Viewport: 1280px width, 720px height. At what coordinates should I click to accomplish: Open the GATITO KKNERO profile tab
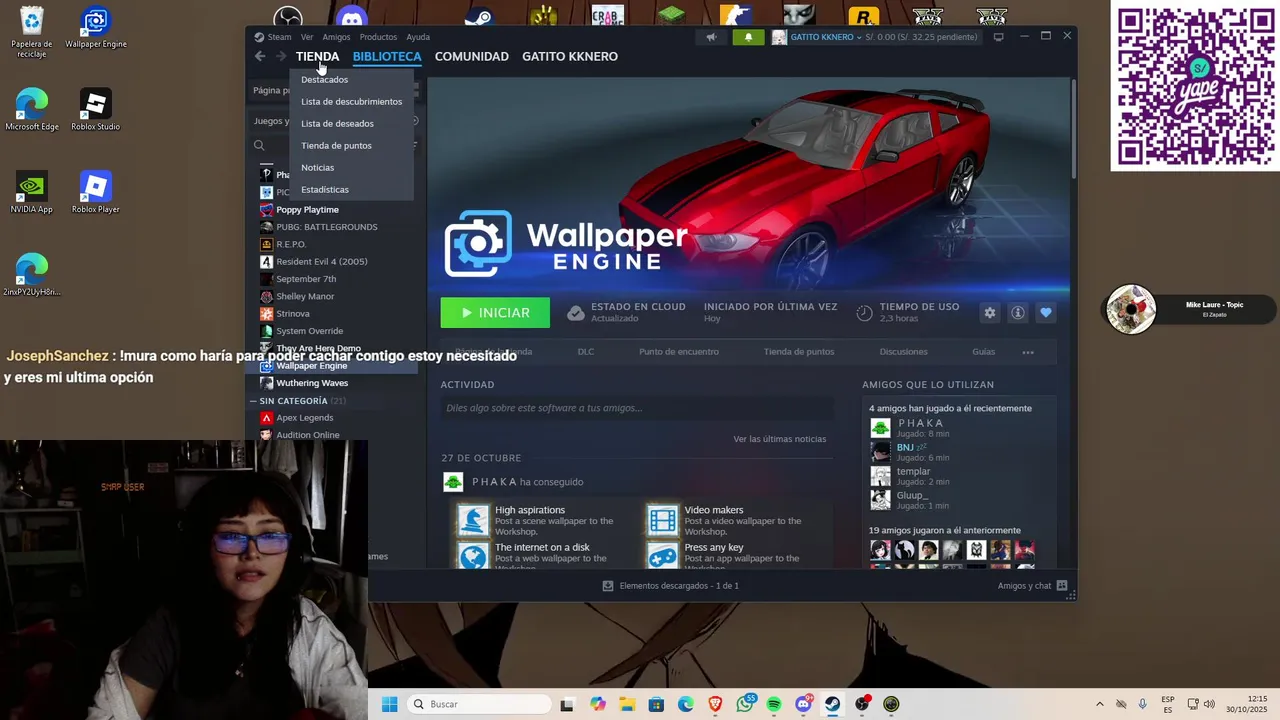(x=570, y=56)
